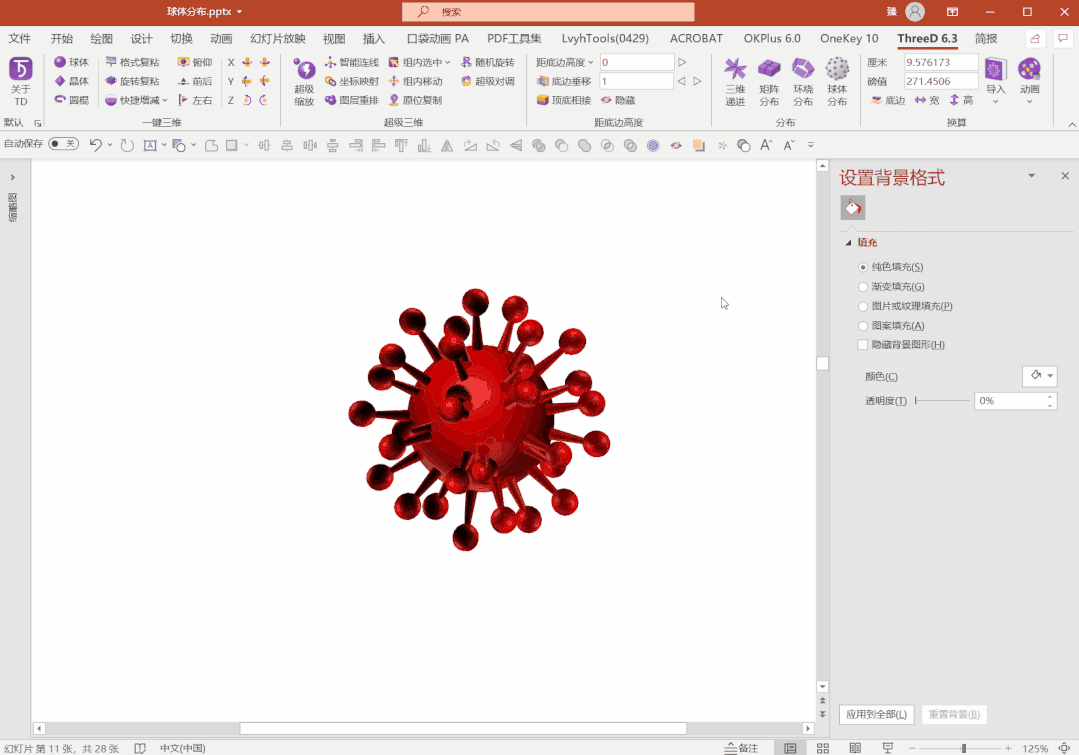Viewport: 1079px width, 755px height.
Task: Click the undo arrow in quick toolbar
Action: pos(96,145)
